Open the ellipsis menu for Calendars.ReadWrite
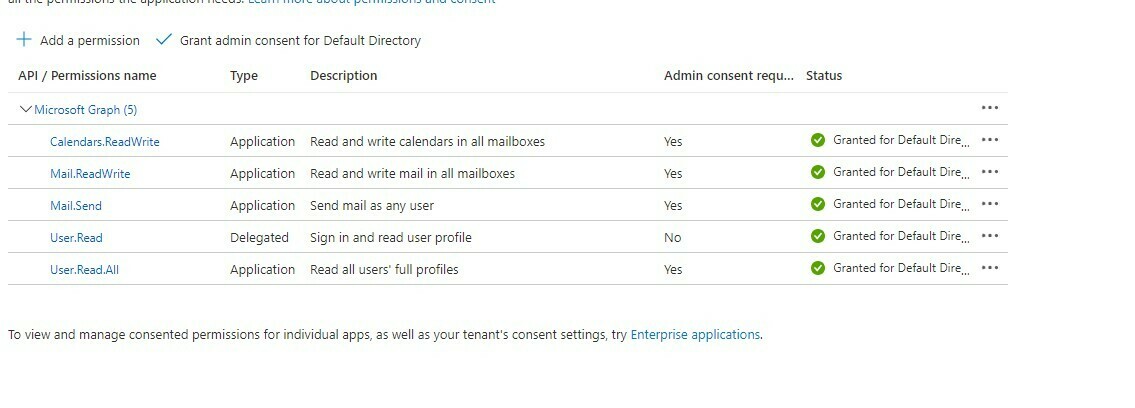Screen dimensions: 1135x408 point(990,140)
